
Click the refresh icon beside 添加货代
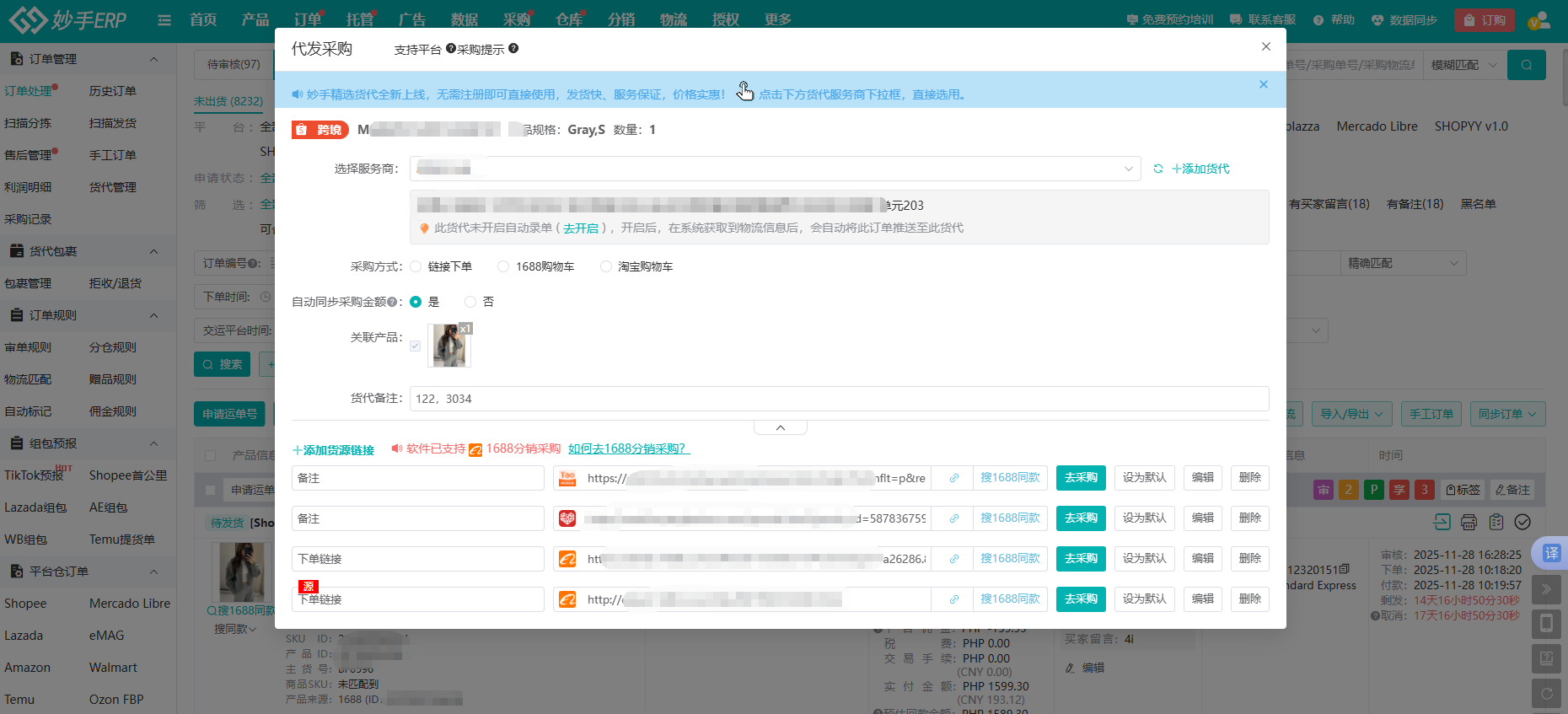point(1158,169)
